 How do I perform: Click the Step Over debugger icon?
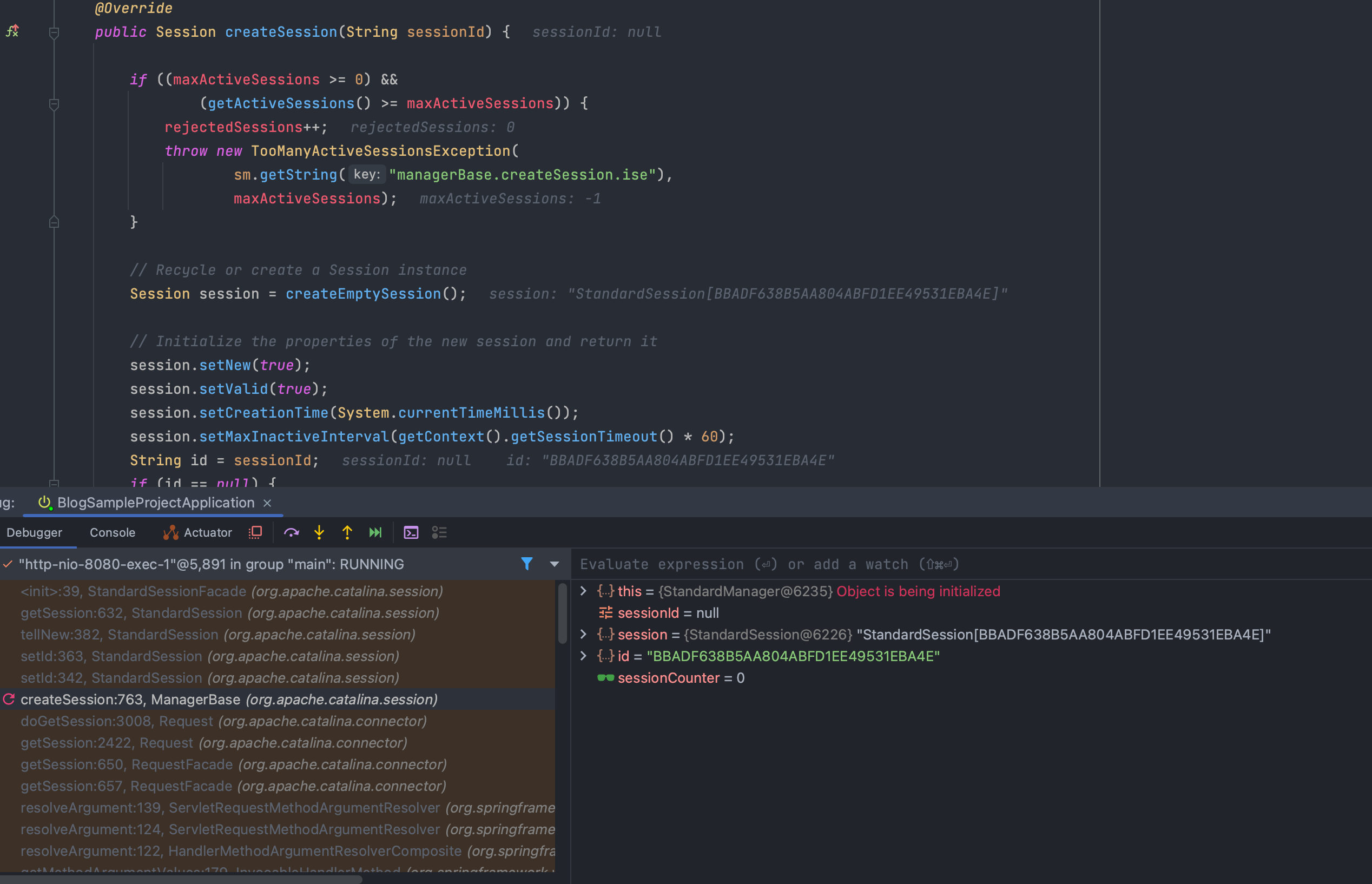291,533
